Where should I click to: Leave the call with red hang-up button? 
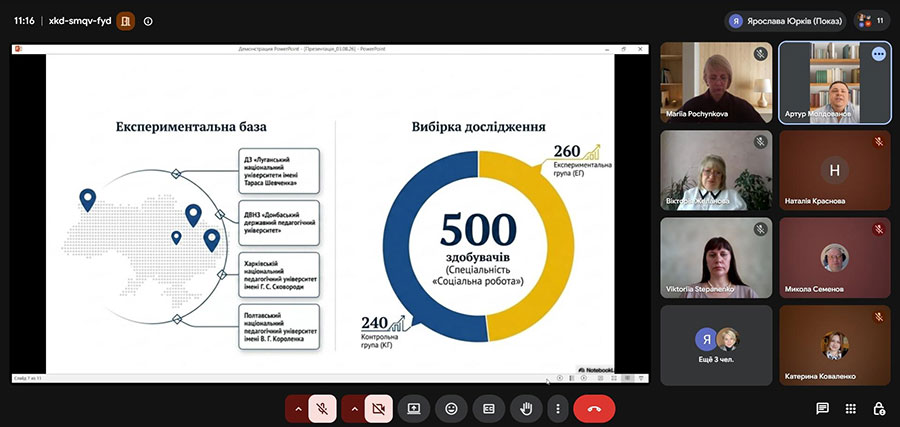click(594, 409)
